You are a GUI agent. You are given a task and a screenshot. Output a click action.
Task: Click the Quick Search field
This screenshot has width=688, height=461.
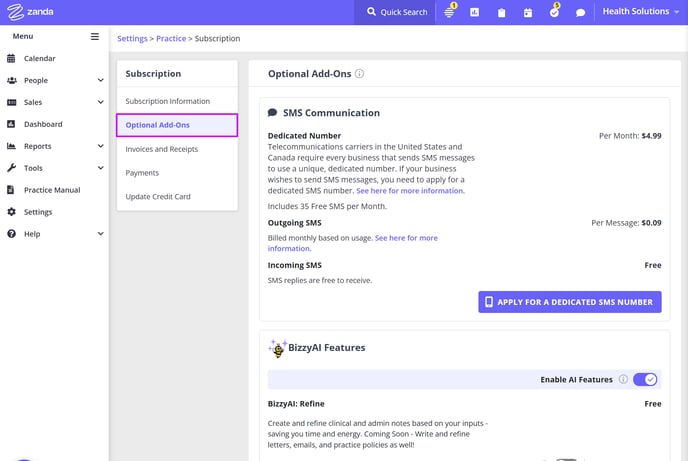pos(397,12)
